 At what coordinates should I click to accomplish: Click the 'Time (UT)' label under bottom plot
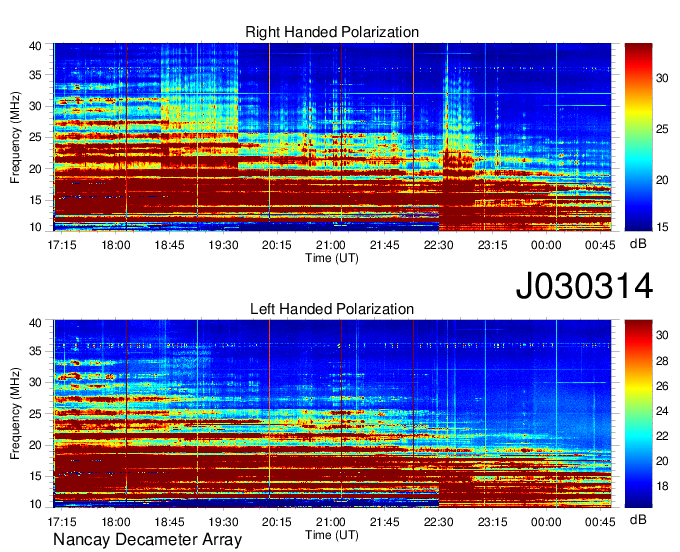click(x=332, y=535)
